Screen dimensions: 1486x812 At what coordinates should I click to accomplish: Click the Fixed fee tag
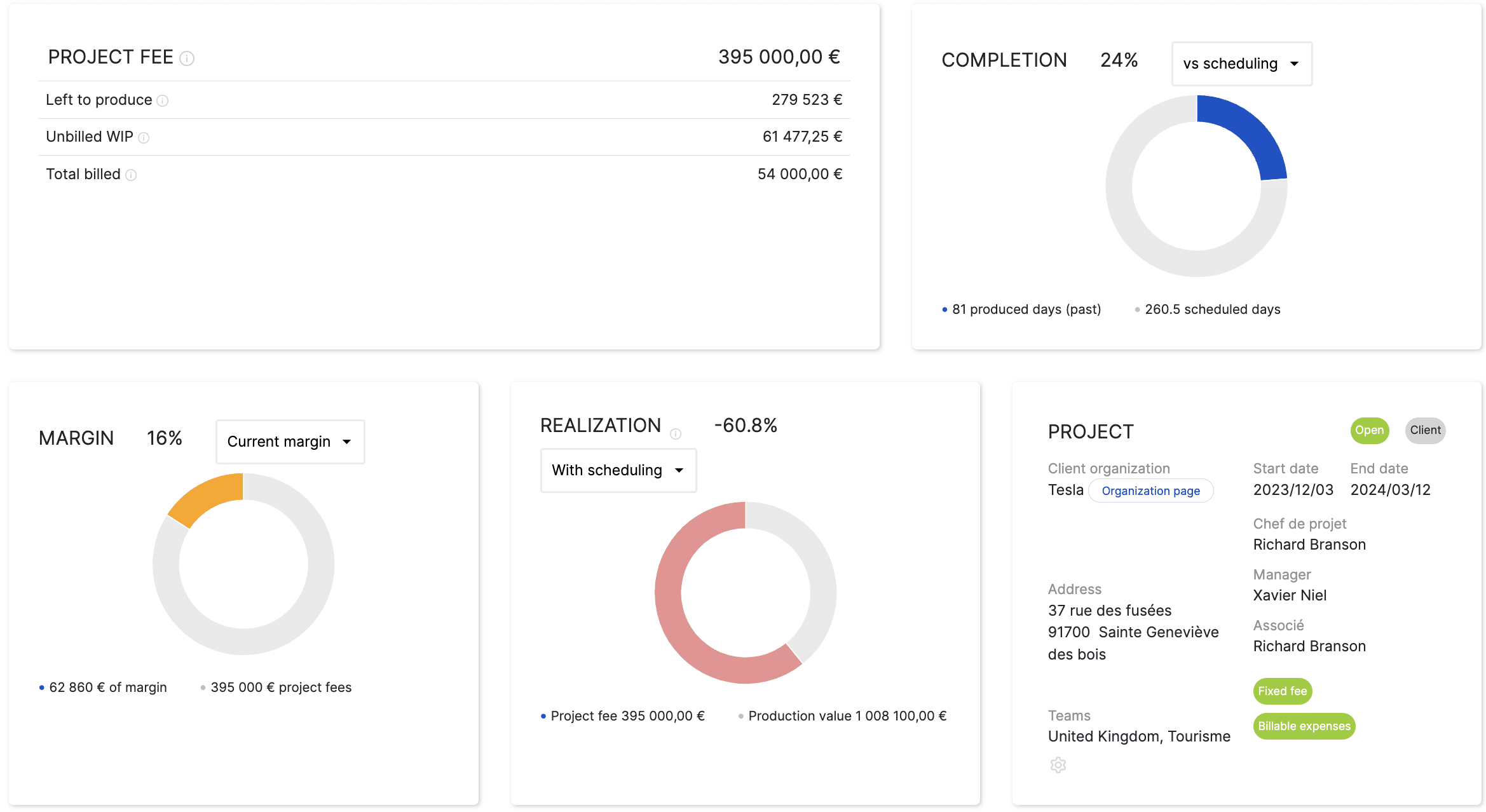coord(1281,691)
